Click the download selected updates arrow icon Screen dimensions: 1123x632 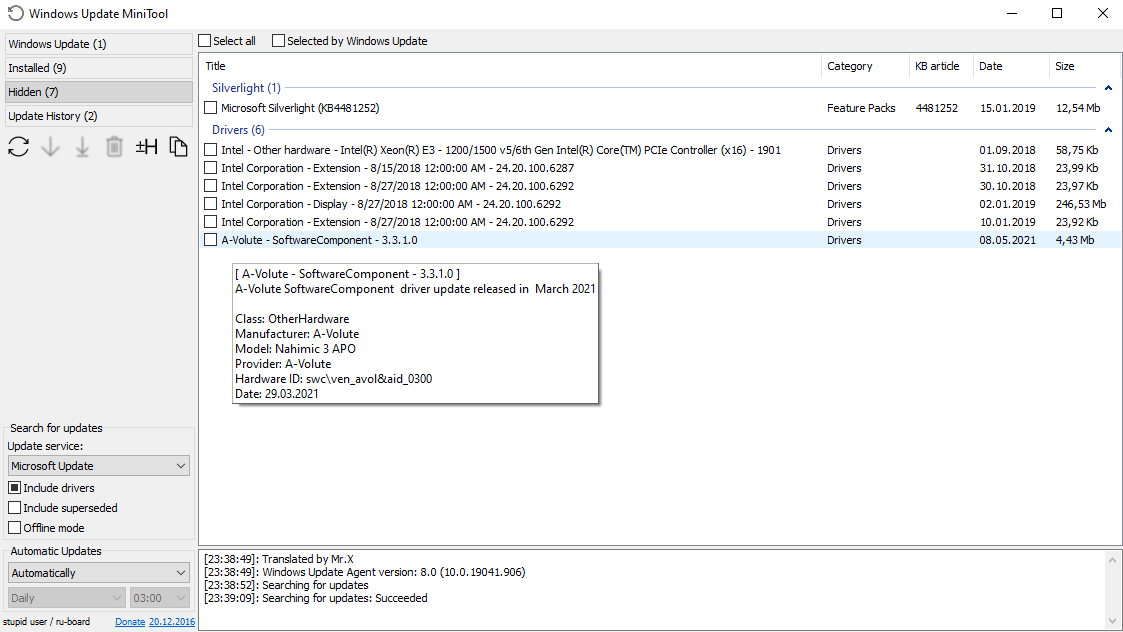point(50,147)
